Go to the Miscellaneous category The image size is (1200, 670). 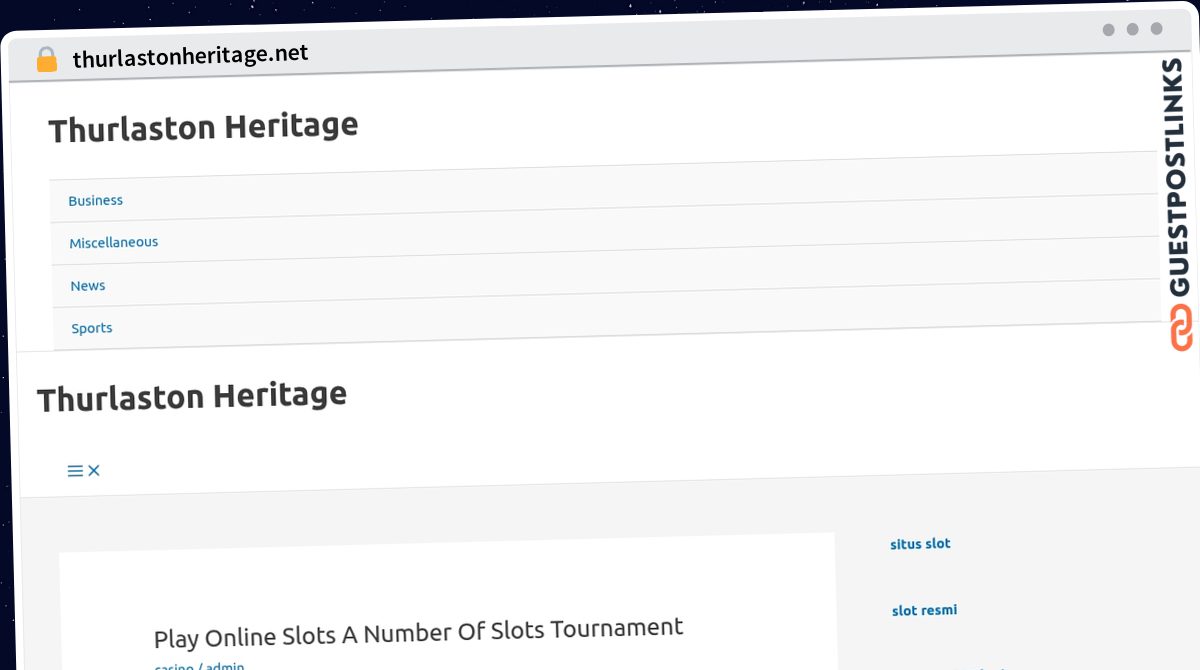(114, 242)
